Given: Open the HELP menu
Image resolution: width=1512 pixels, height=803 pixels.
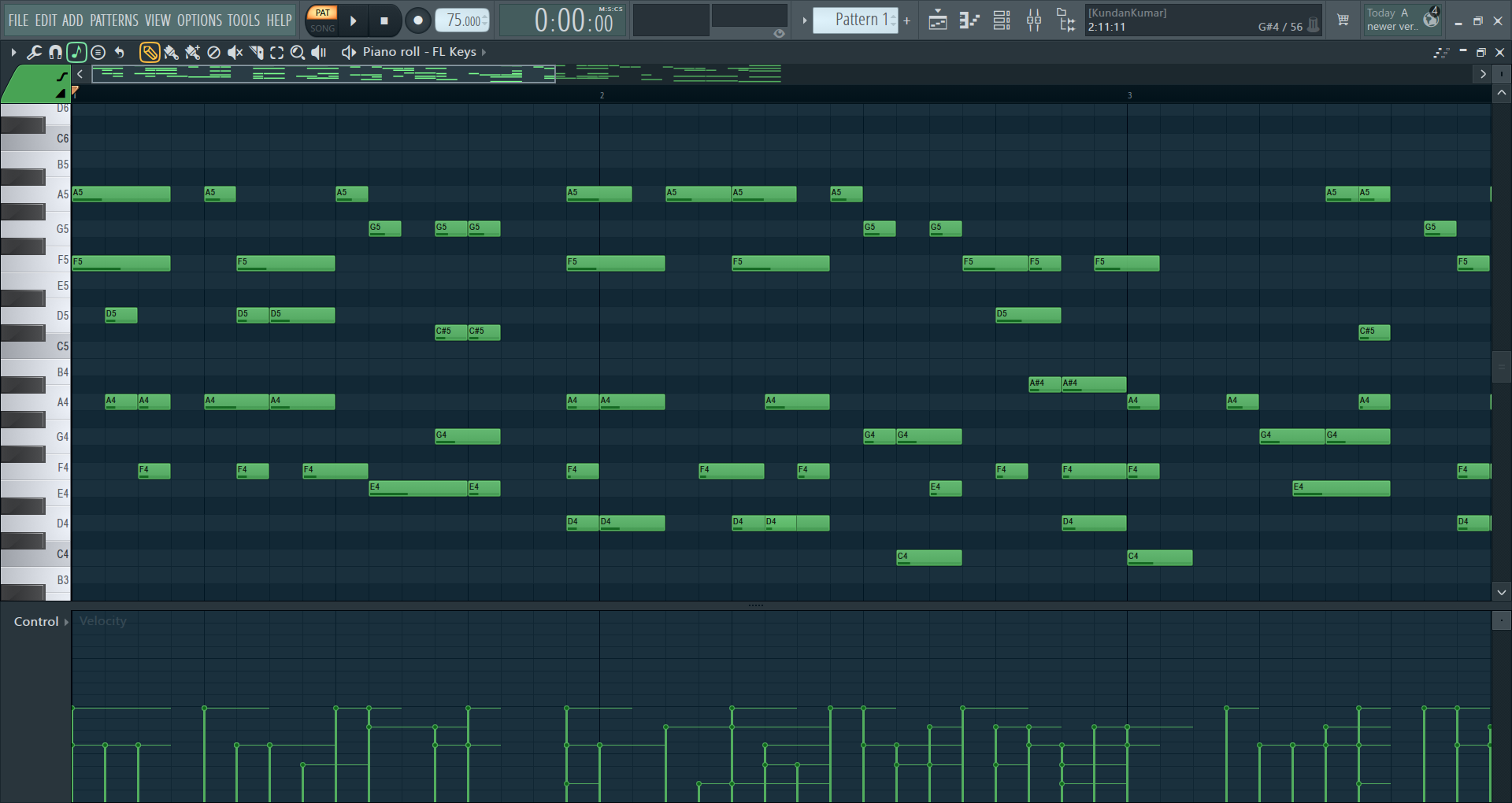Looking at the screenshot, I should (279, 20).
